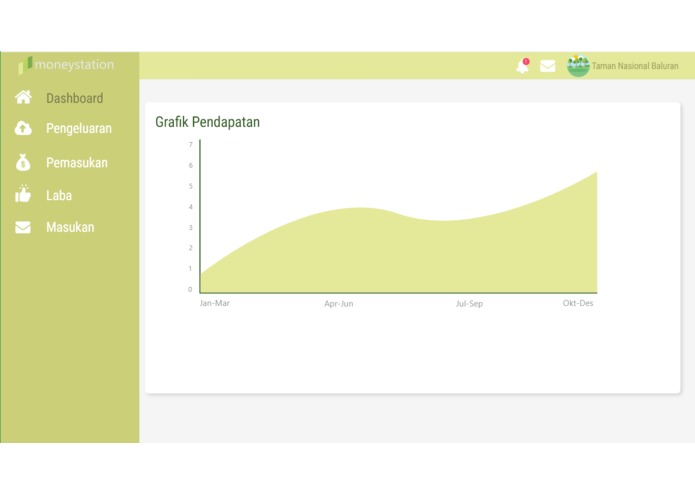Viewport: 695px width, 494px height.
Task: Open the Dashboard menu item
Action: [74, 98]
